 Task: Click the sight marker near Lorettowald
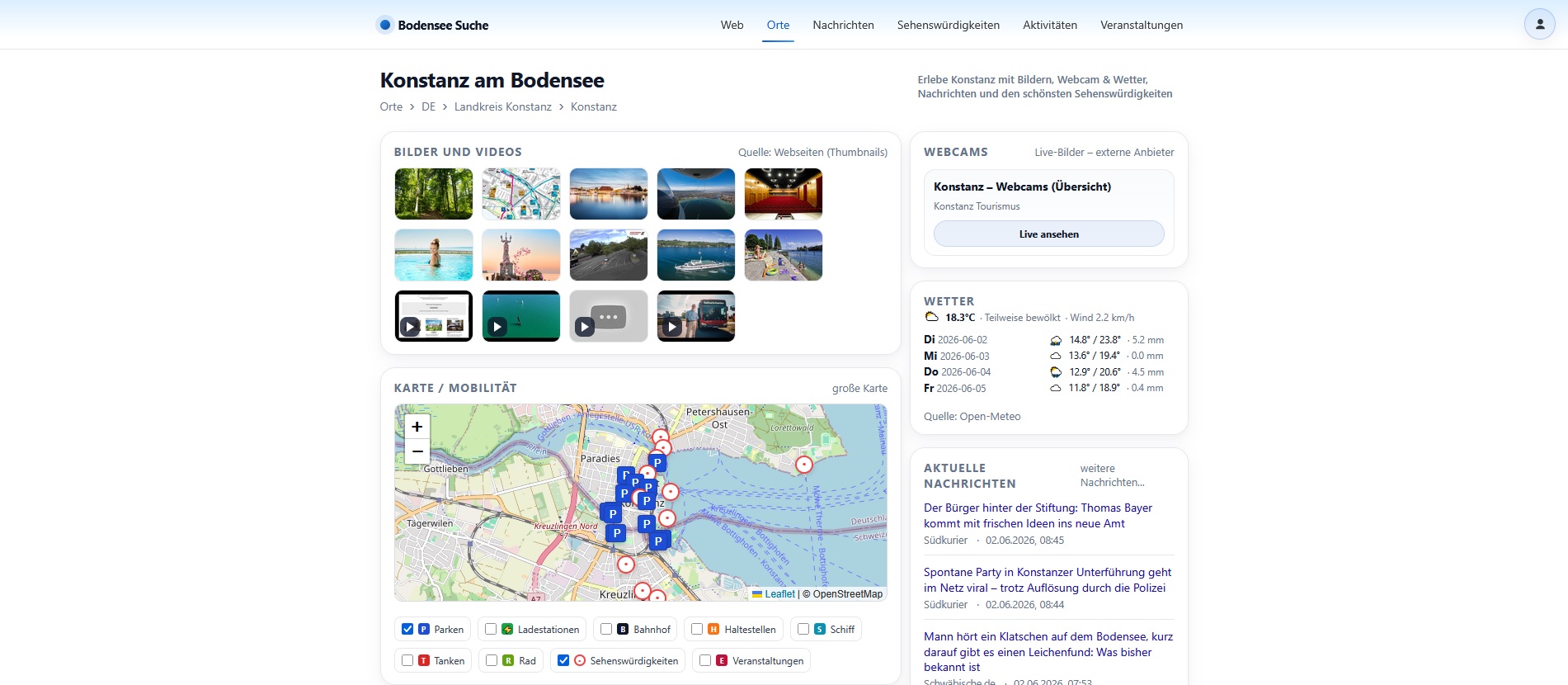(x=804, y=465)
